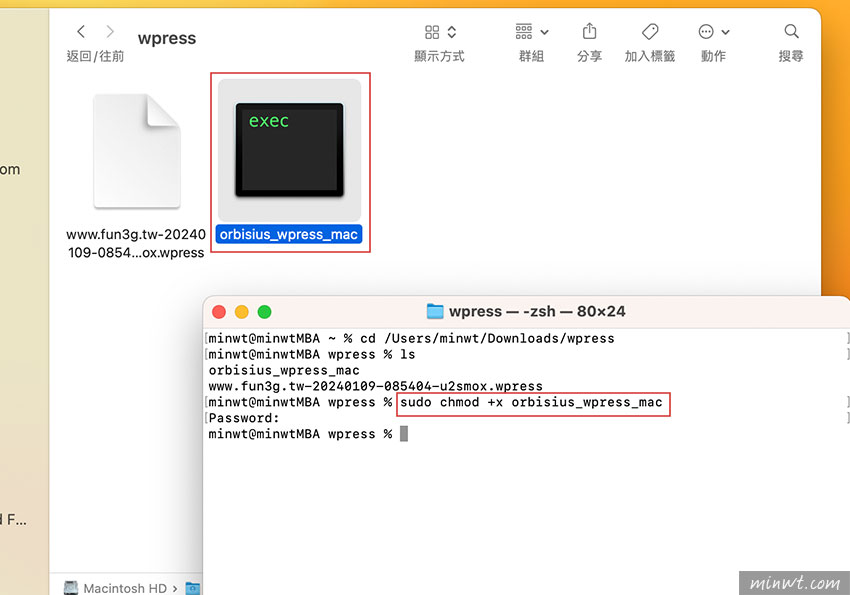
Task: Click the sudo chmod +x command text
Action: (531, 403)
